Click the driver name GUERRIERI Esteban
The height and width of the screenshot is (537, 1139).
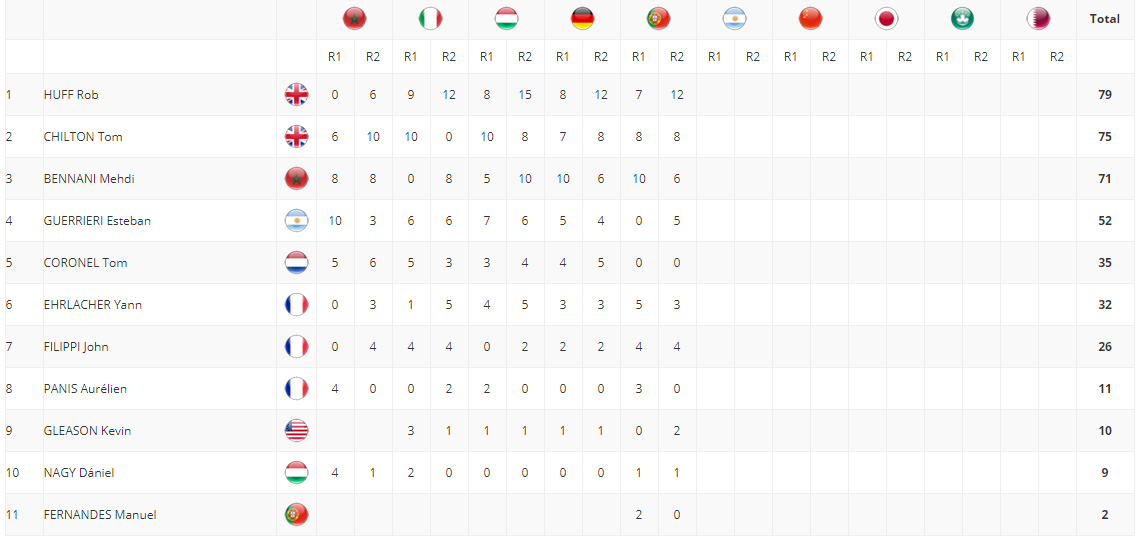pyautogui.click(x=97, y=221)
